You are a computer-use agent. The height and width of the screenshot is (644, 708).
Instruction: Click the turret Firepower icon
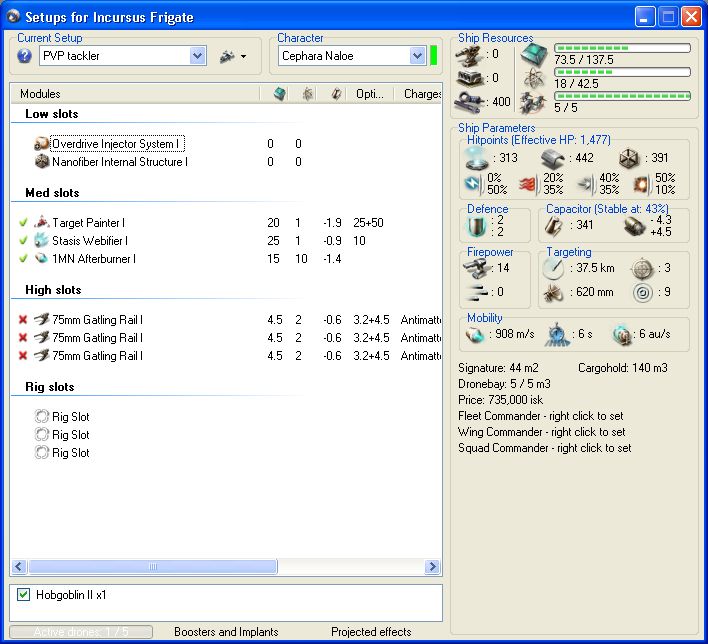(x=477, y=269)
